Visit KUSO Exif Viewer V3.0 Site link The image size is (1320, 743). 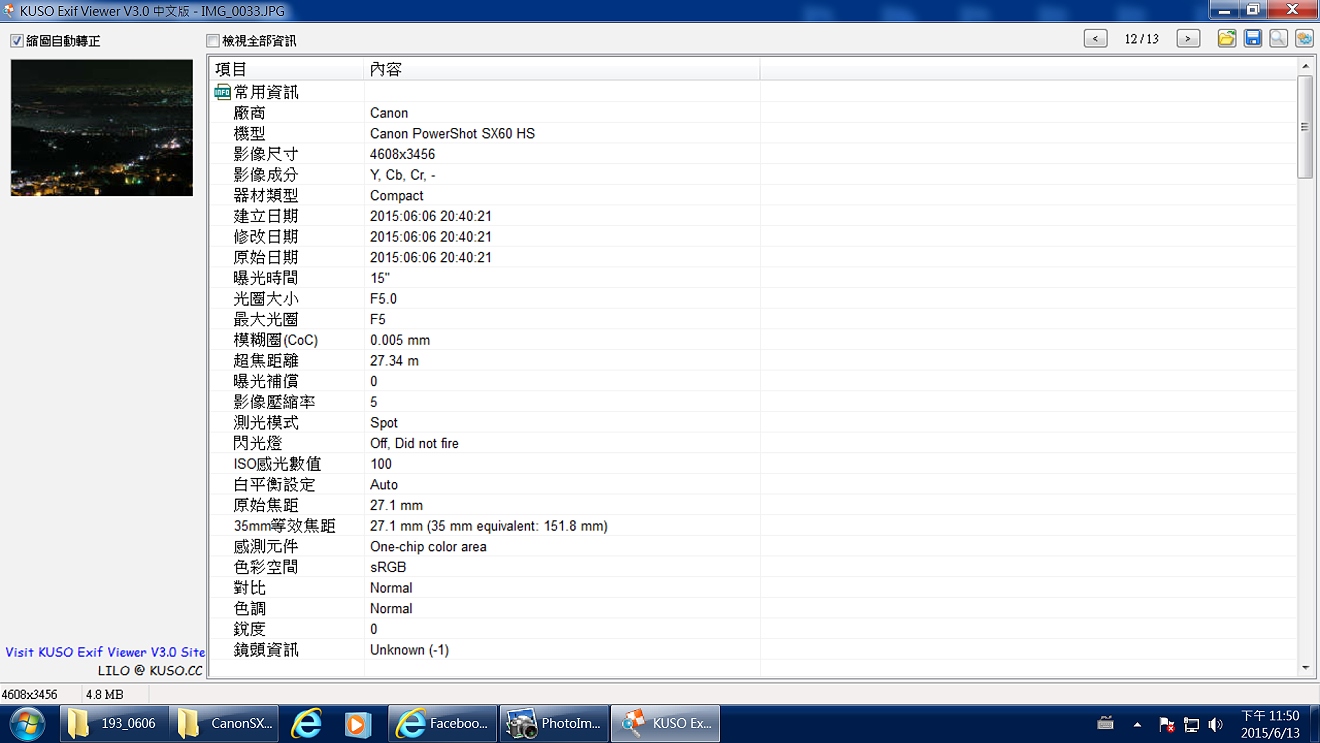point(105,652)
